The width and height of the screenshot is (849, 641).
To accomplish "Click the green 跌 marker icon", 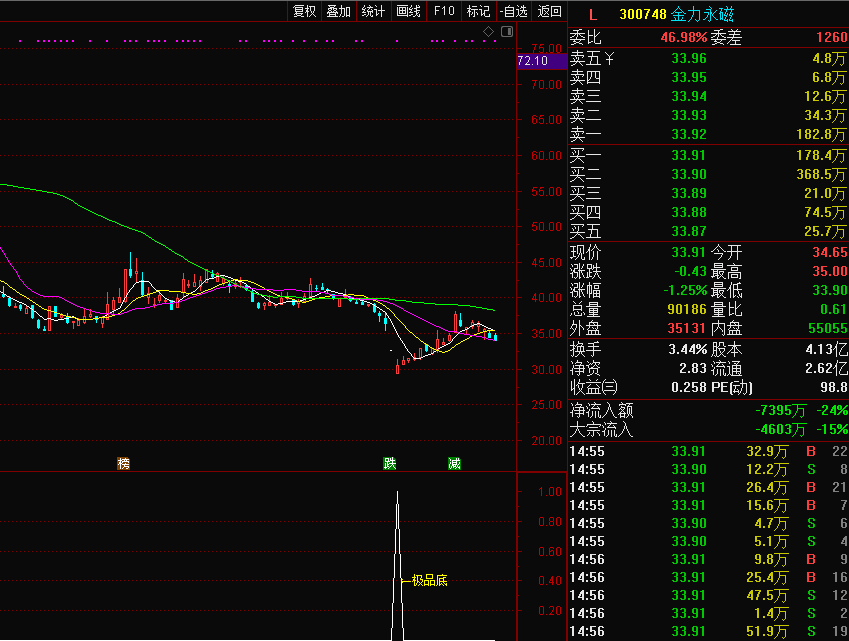I will 389,463.
